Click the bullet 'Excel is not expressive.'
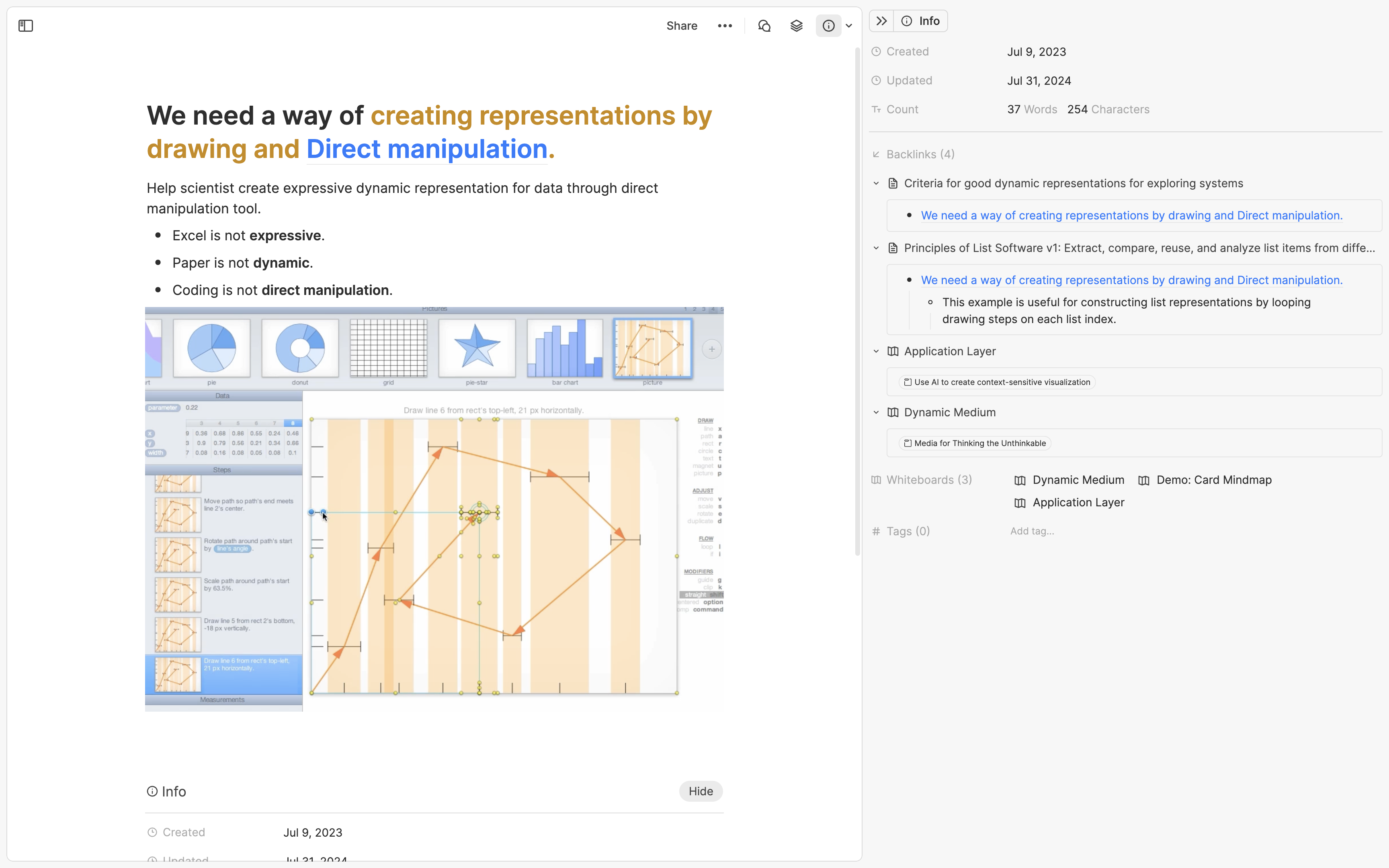 click(248, 236)
